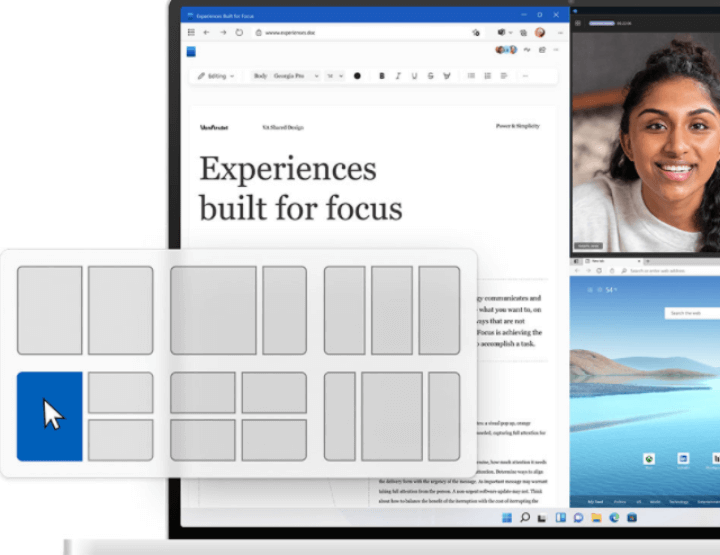Reload page in the lower Edge window
Image resolution: width=720 pixels, height=555 pixels.
pyautogui.click(x=599, y=271)
